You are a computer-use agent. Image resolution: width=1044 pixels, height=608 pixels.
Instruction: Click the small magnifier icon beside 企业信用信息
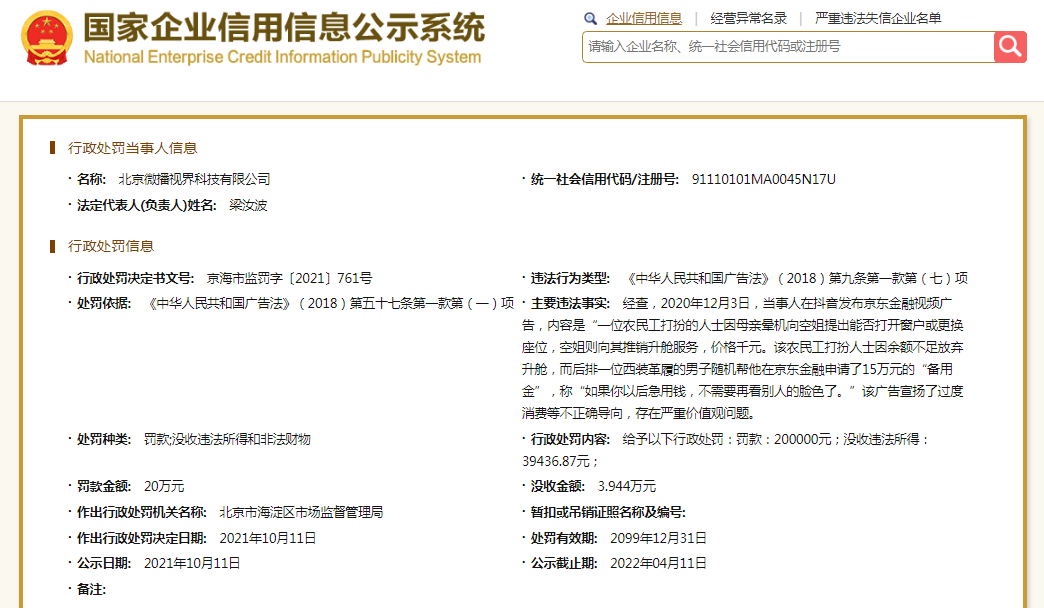[x=590, y=19]
